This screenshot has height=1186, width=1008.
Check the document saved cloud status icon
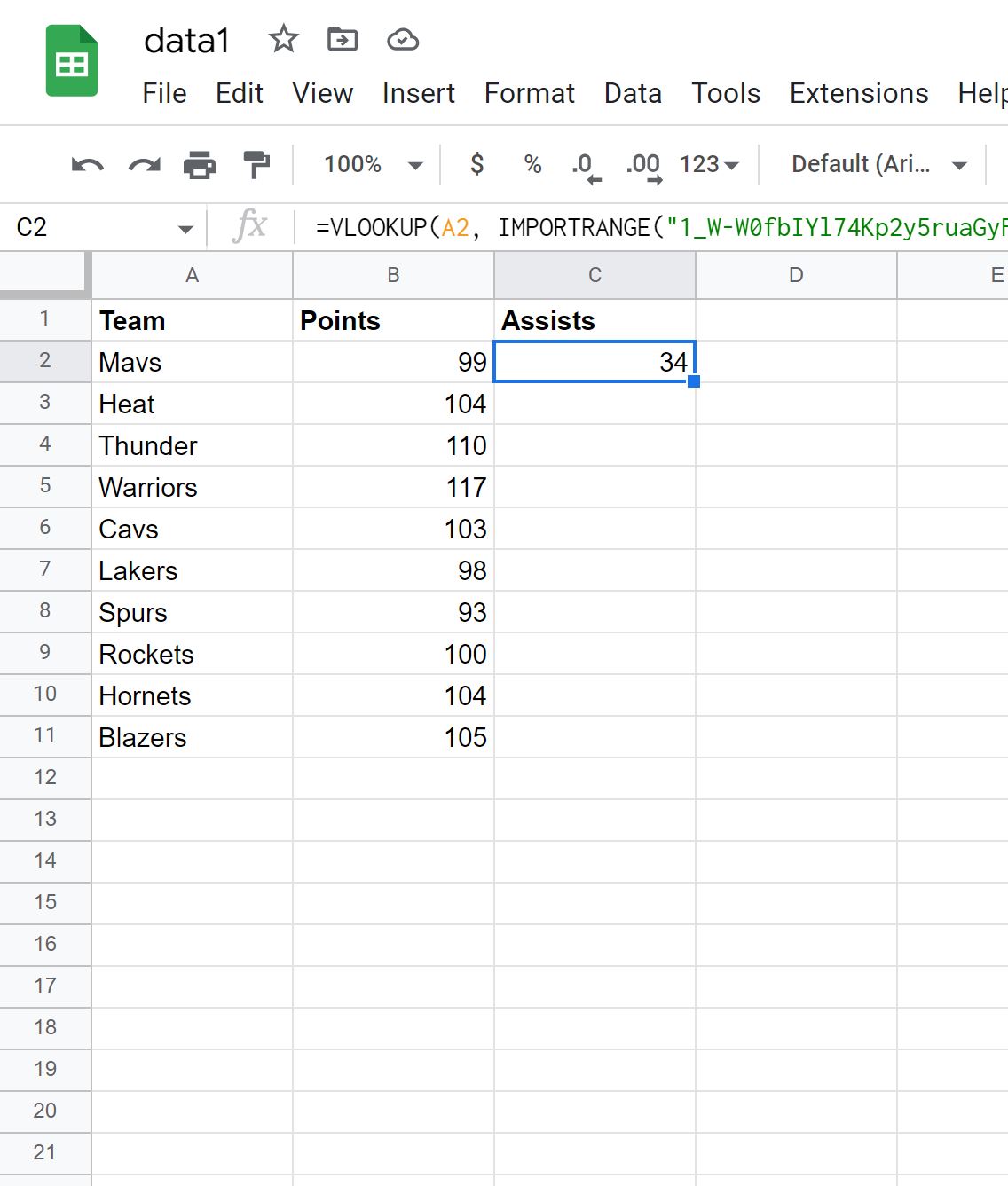[402, 39]
